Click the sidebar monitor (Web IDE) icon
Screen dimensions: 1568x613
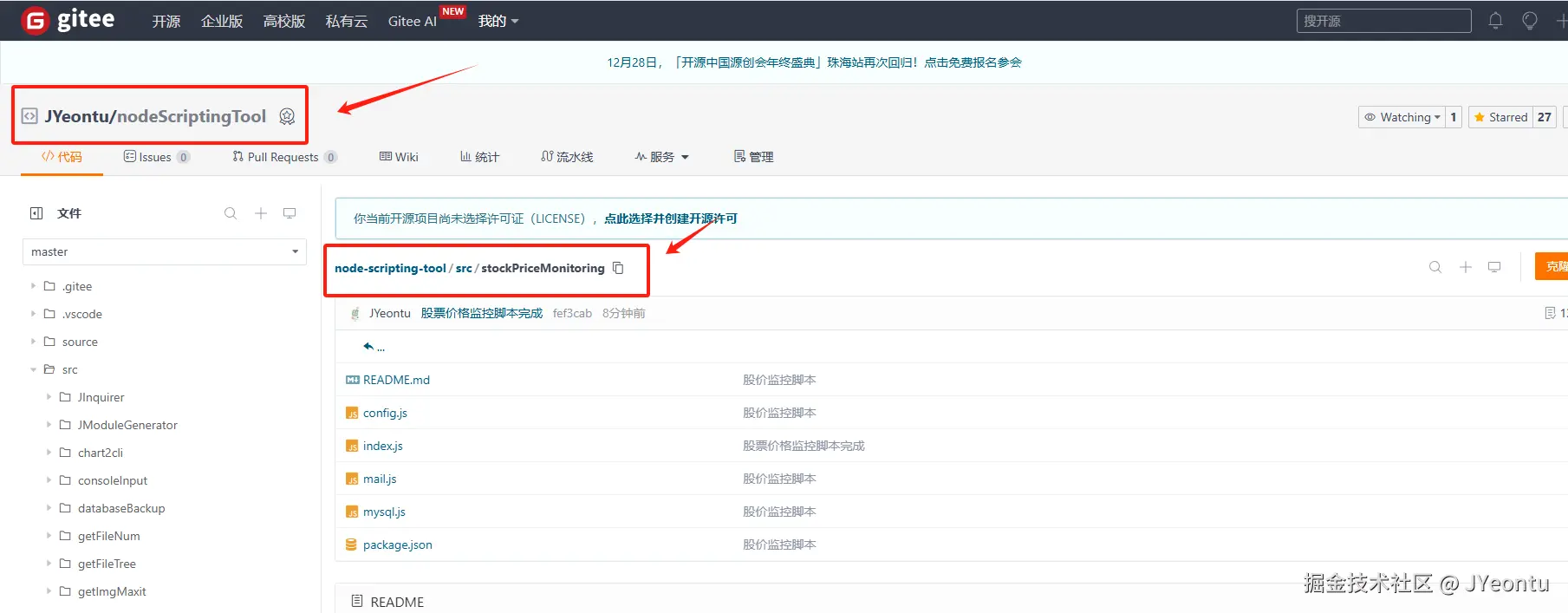[290, 213]
